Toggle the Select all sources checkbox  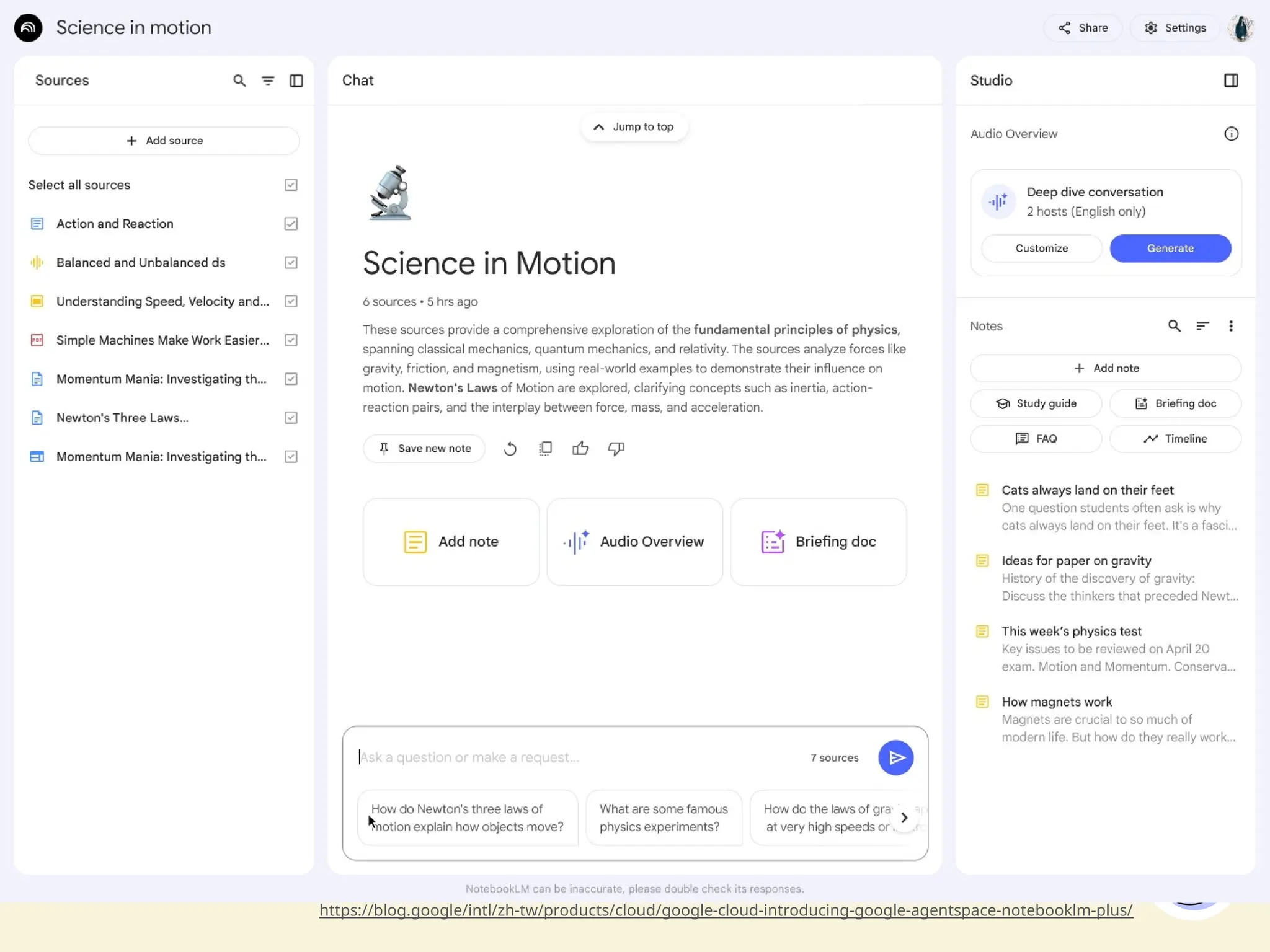pos(291,185)
